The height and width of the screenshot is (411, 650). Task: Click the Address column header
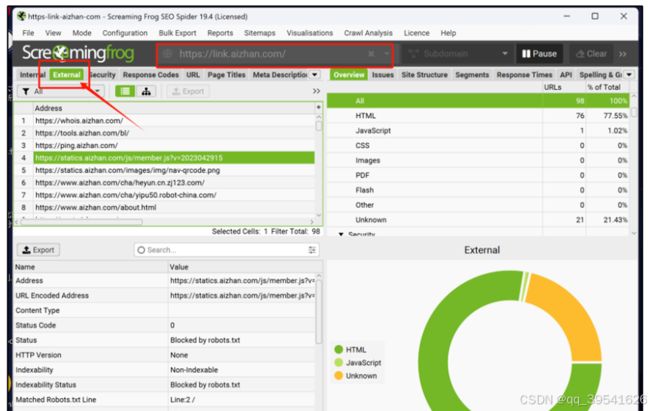173,108
